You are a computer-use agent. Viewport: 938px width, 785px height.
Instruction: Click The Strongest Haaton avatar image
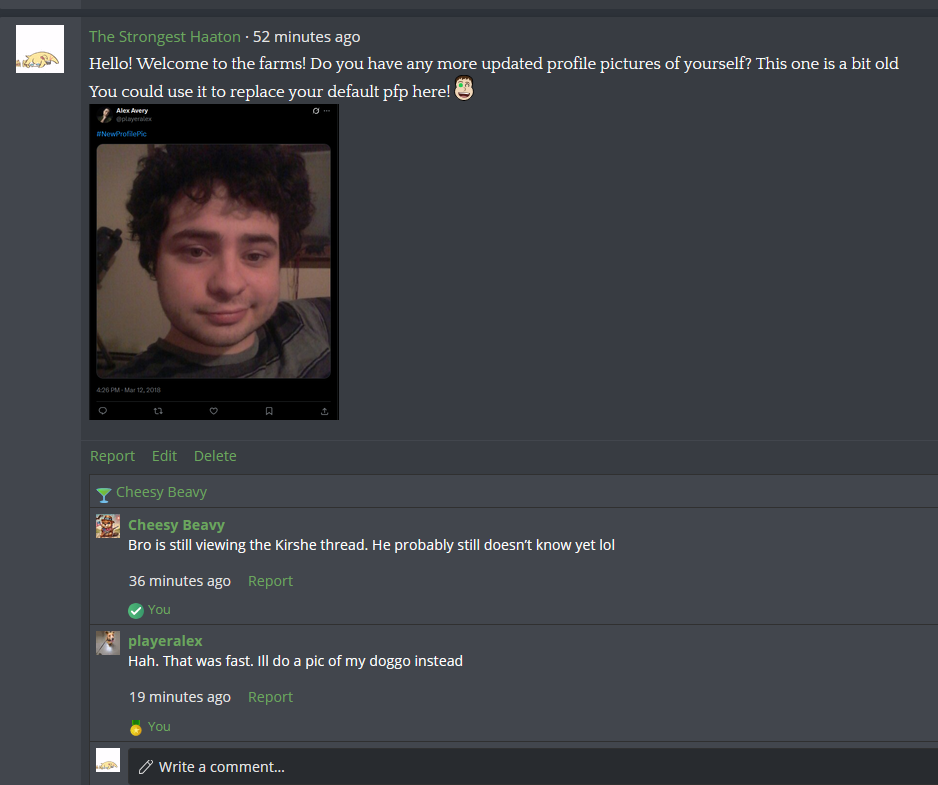[39, 49]
